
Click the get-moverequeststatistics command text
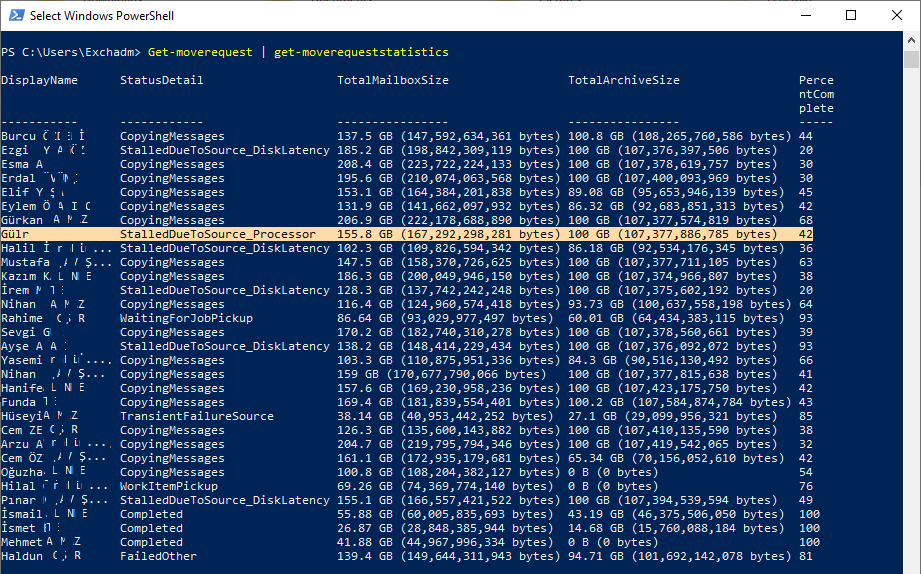[361, 52]
